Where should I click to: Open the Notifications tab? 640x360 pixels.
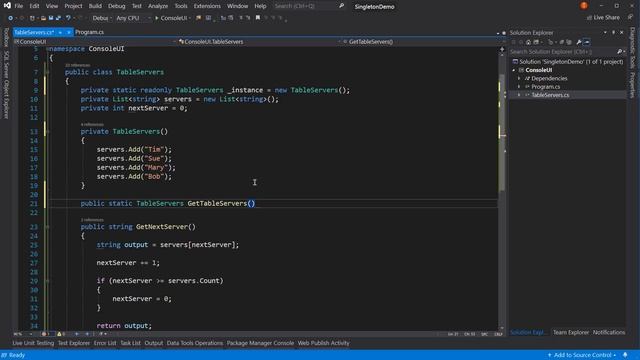coord(609,332)
